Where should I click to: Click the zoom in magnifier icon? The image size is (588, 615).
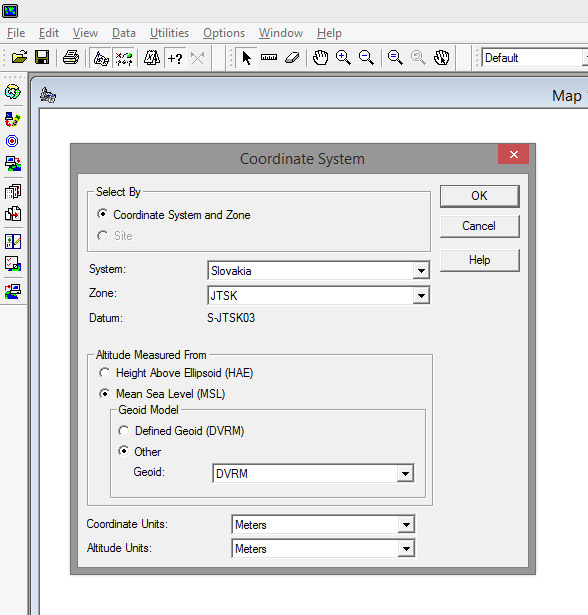(x=343, y=58)
